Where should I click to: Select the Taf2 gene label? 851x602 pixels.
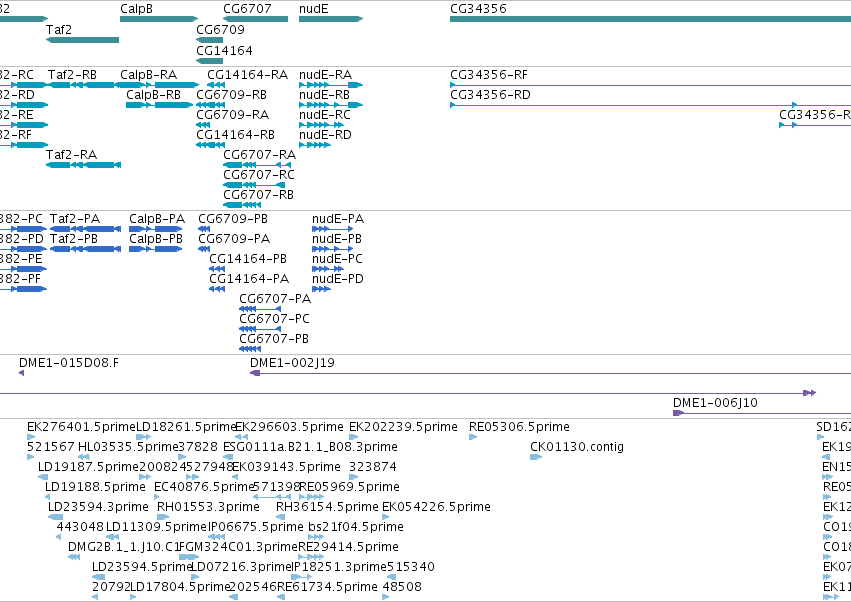pos(59,29)
